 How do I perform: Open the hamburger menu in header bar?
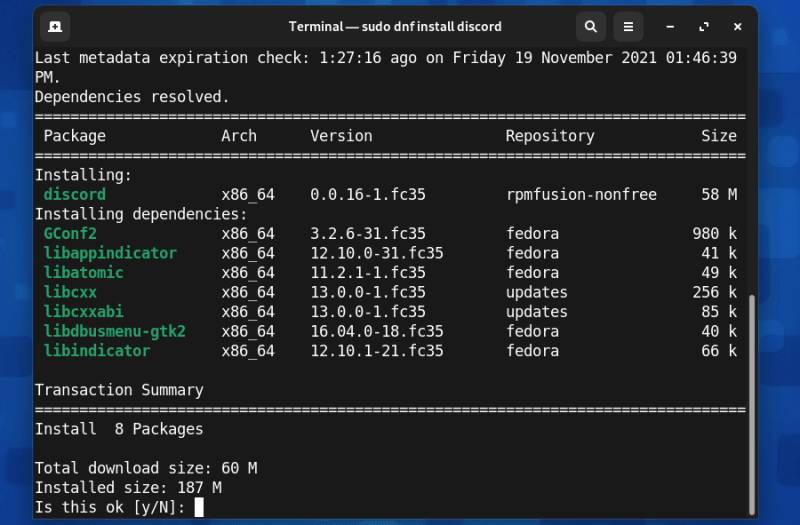coord(627,26)
